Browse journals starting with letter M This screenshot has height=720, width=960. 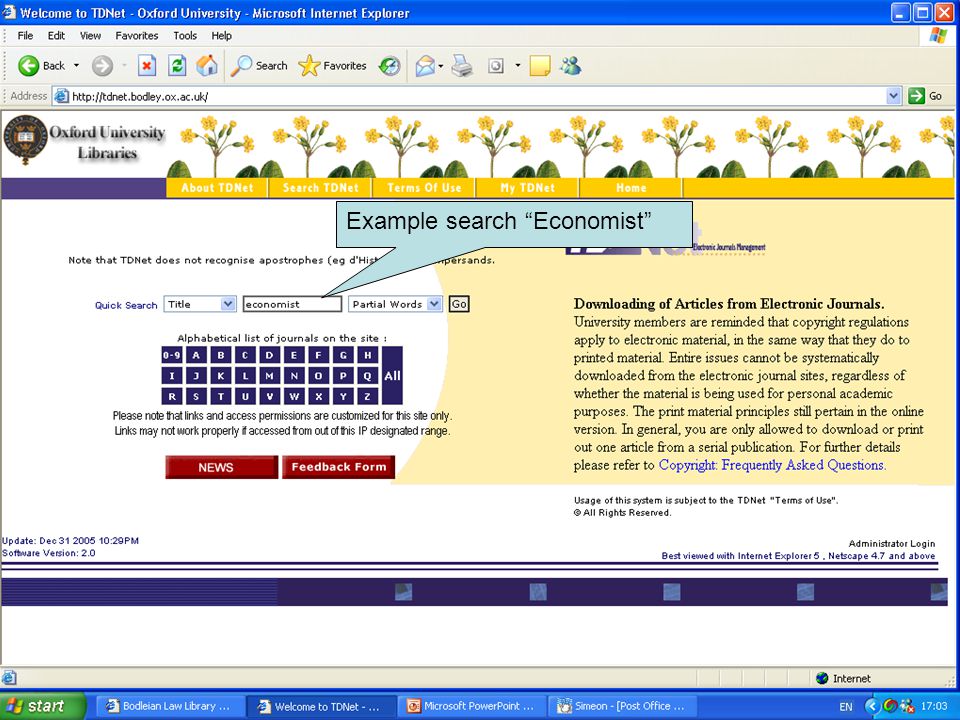click(x=269, y=376)
